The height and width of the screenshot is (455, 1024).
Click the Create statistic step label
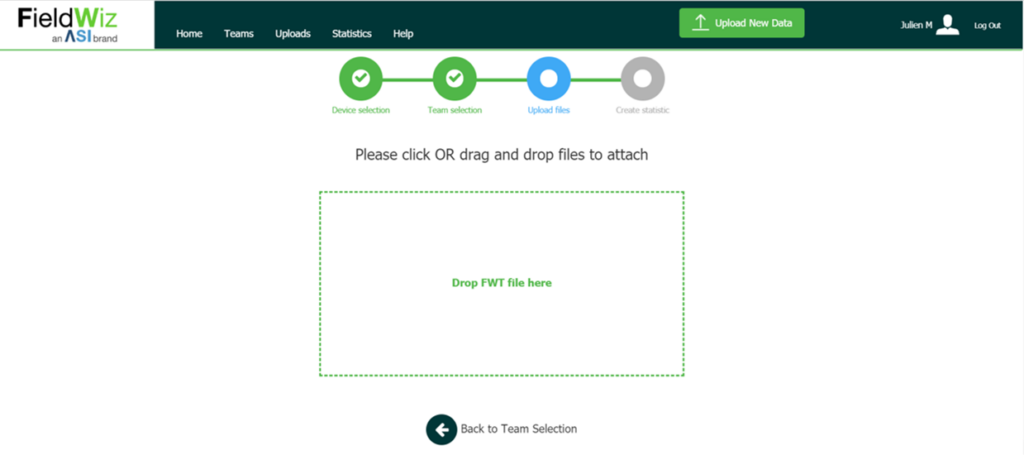(x=643, y=110)
